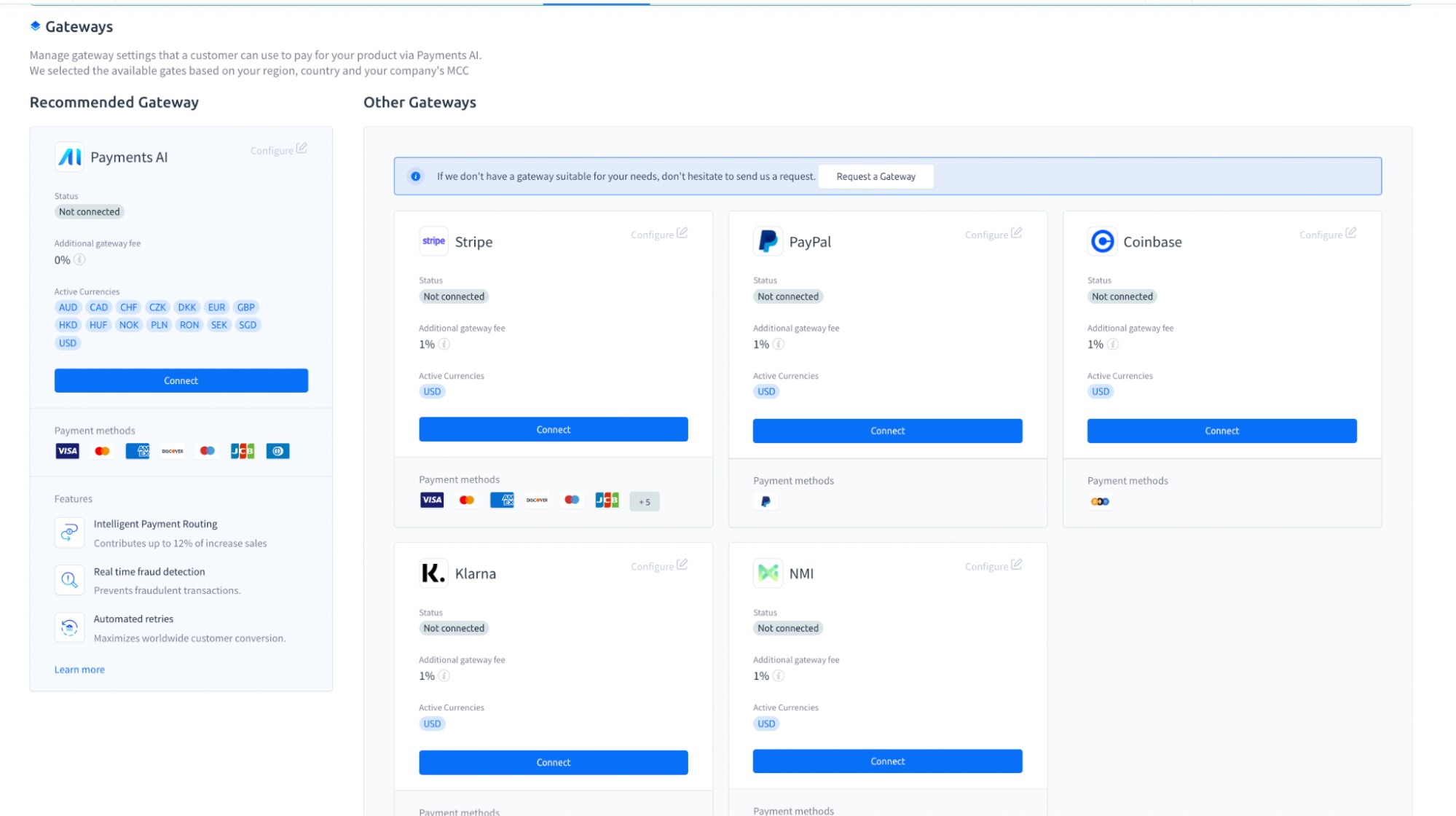Click Stripe's USD currency badge

[432, 391]
